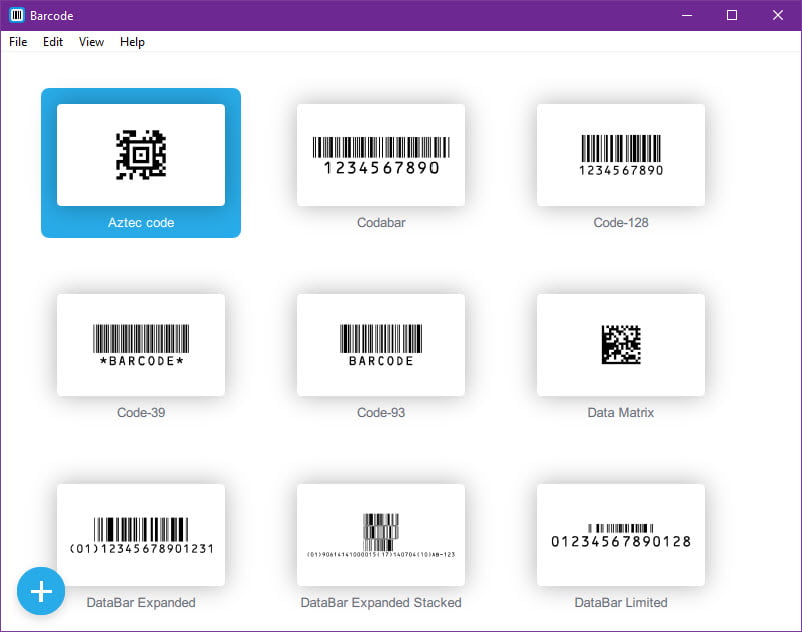
Task: Select the Code-93 barcode thumbnail
Action: point(381,345)
